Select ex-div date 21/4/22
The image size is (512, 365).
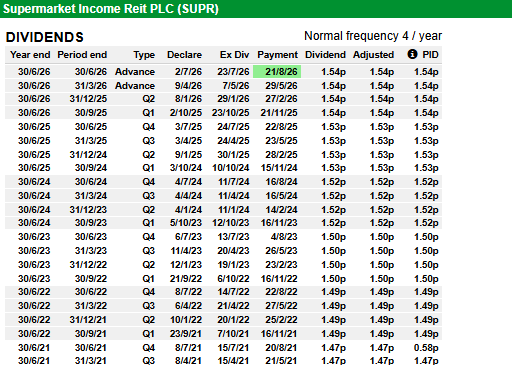[x=233, y=306]
